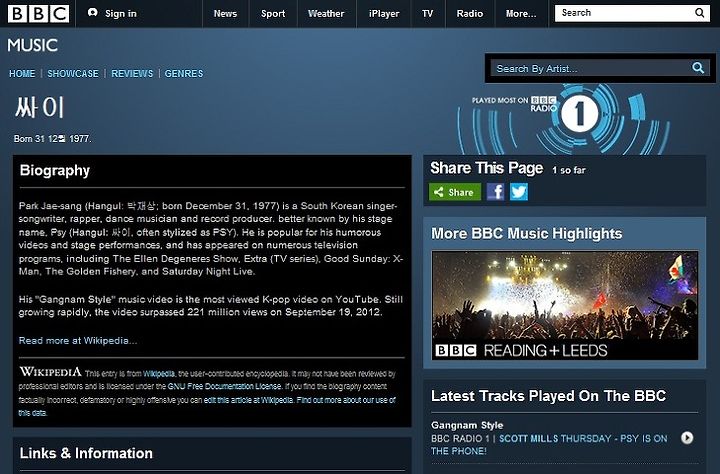The height and width of the screenshot is (474, 720).
Task: Click the BBC Radio 1 logo
Action: coord(579,113)
